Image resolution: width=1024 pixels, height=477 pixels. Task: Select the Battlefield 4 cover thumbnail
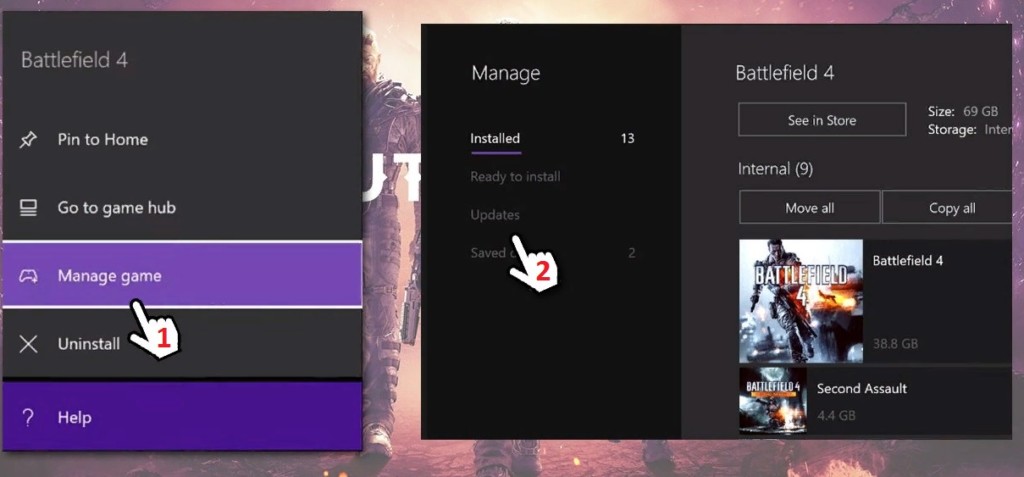tap(801, 301)
